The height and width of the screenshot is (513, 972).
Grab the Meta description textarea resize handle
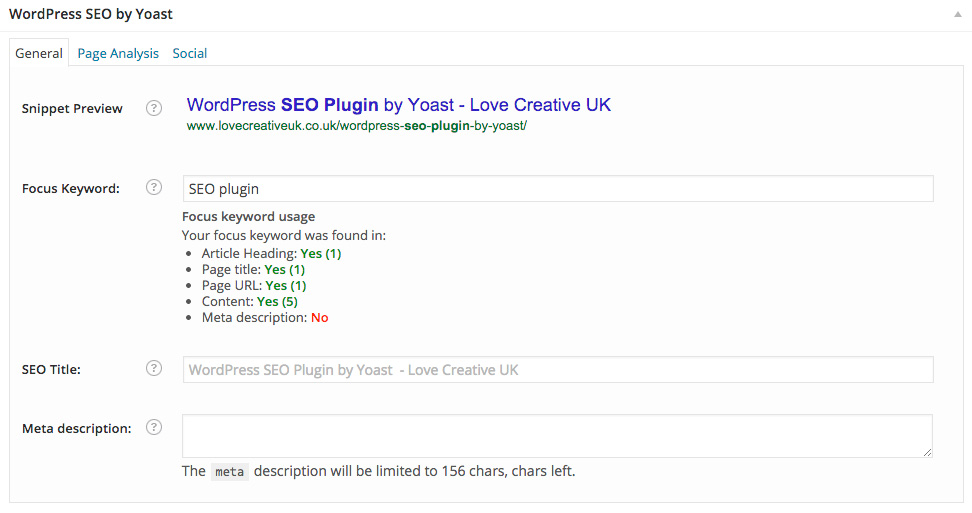927,452
